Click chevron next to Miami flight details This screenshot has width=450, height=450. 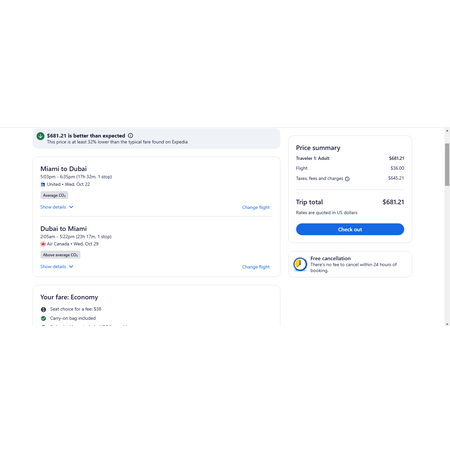point(71,207)
